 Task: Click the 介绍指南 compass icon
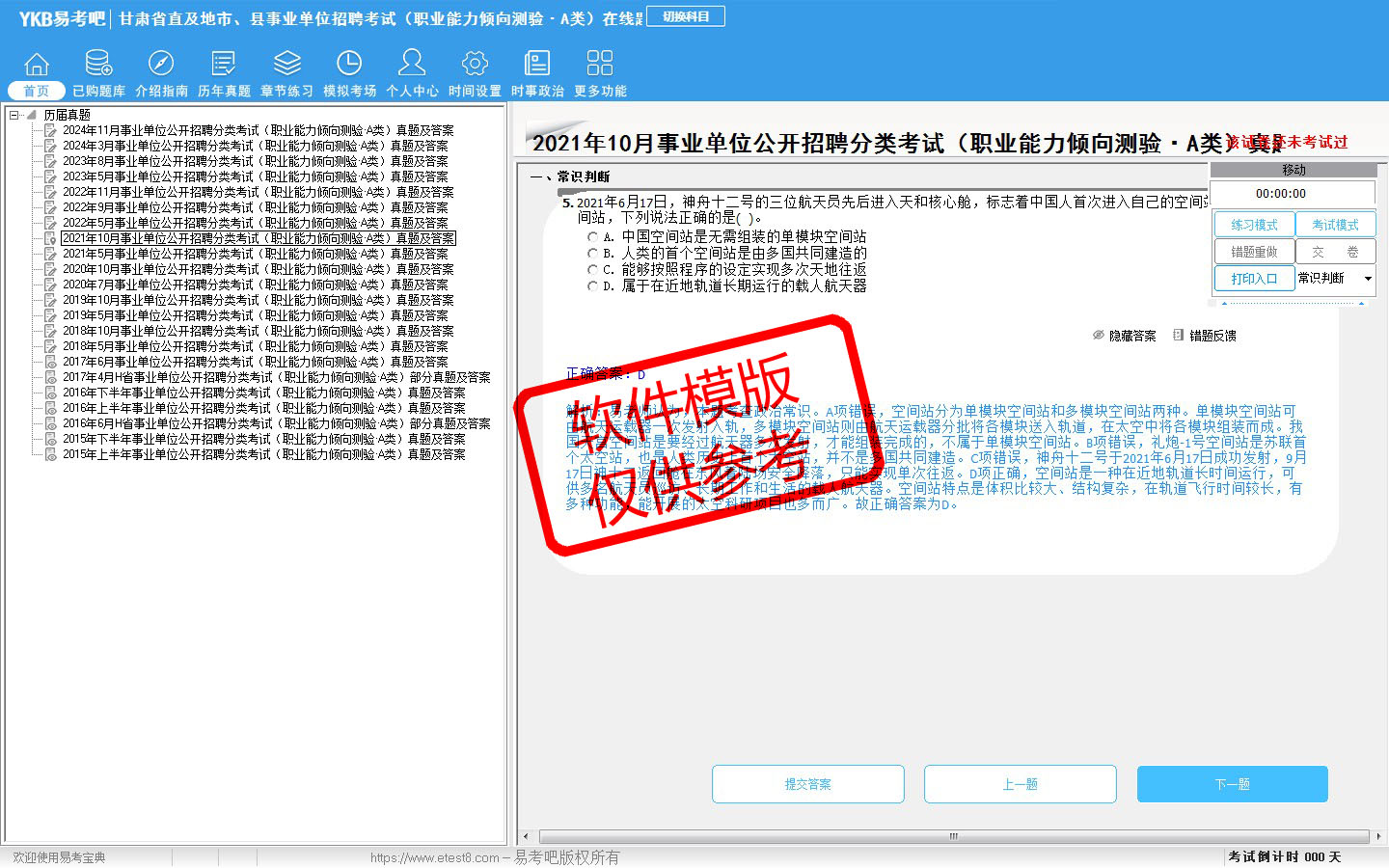pos(161,65)
